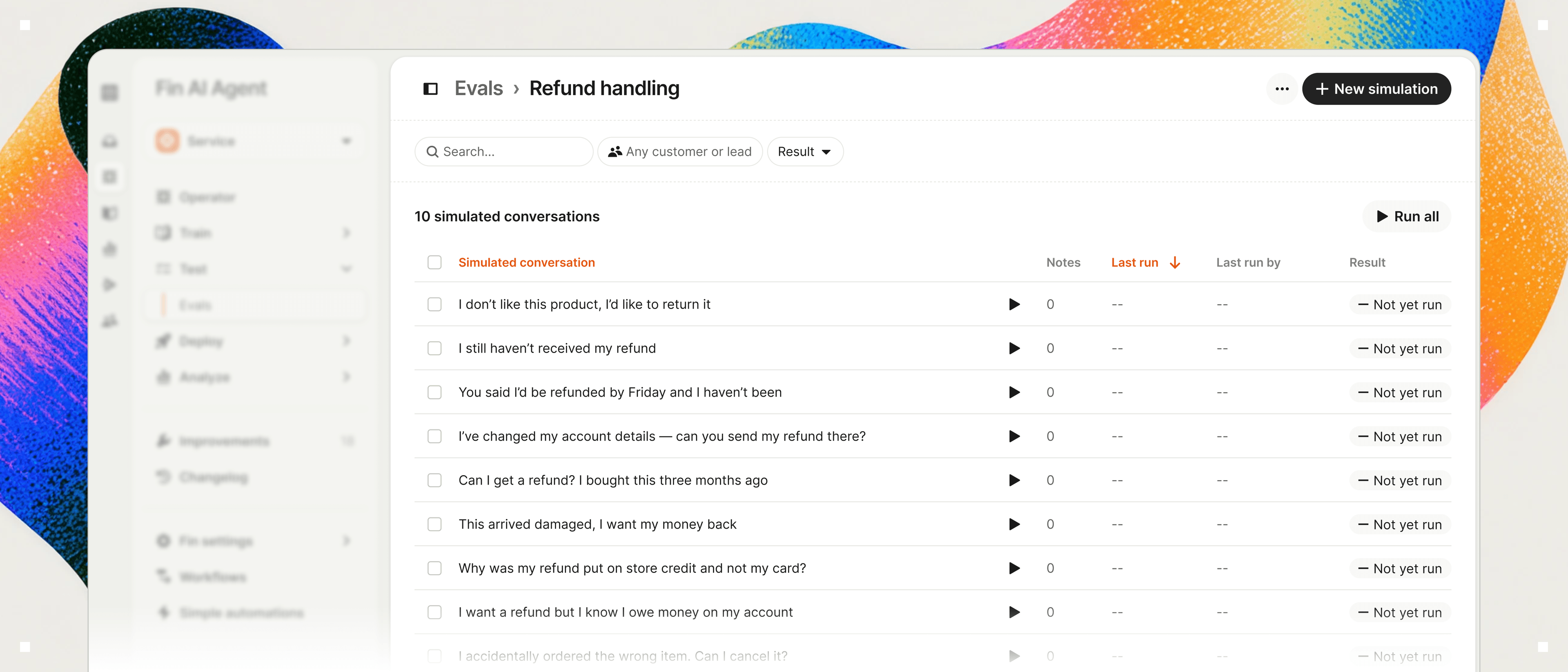Run the 'bought this three months ago' simulation

click(x=1014, y=480)
